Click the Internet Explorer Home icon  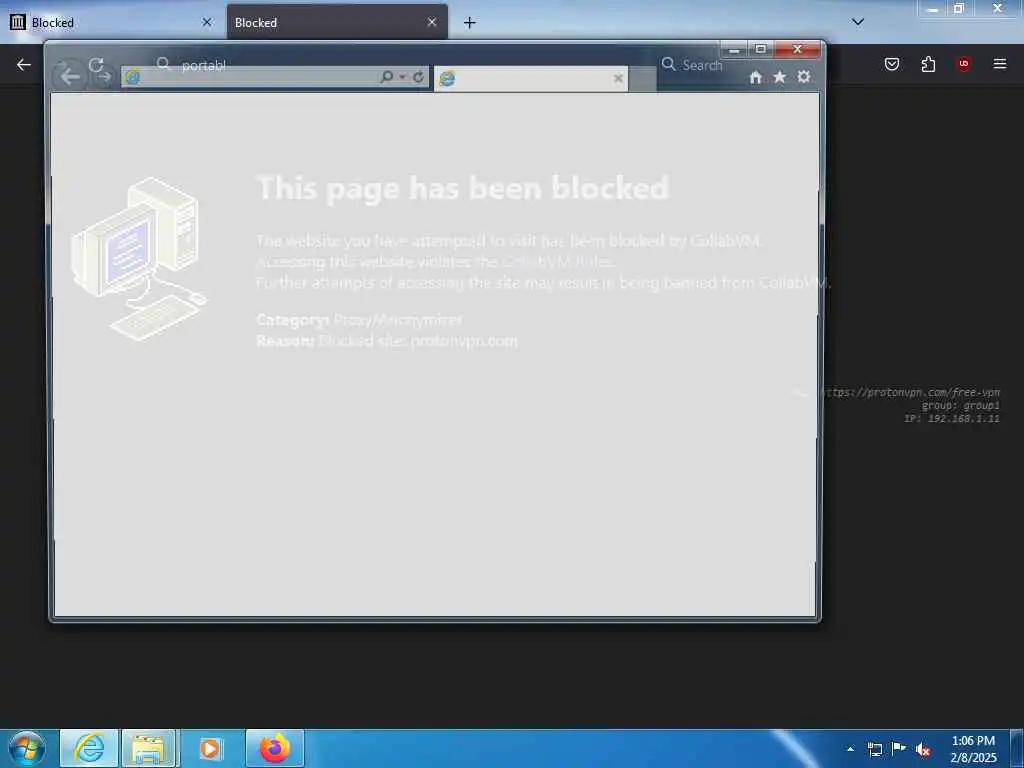[756, 77]
